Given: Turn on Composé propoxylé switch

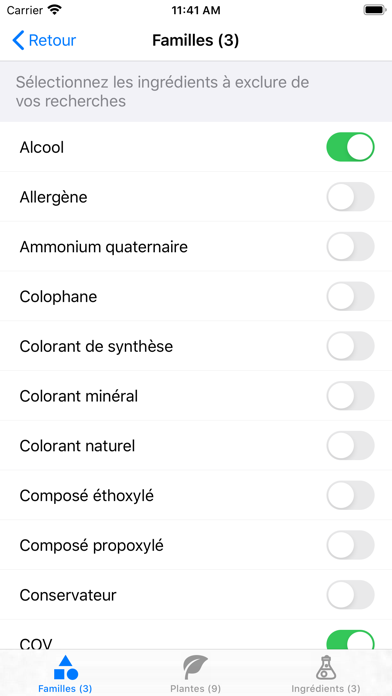Looking at the screenshot, I should click(351, 545).
